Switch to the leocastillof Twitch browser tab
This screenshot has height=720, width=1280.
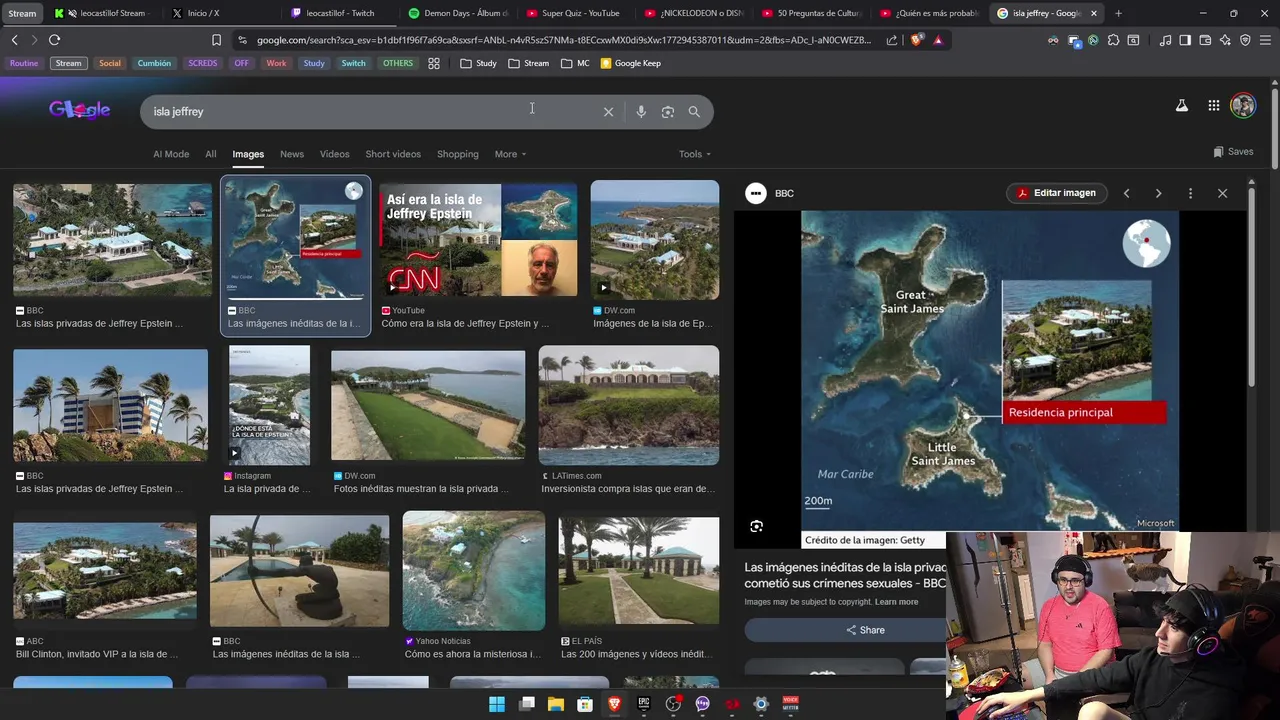(x=340, y=13)
